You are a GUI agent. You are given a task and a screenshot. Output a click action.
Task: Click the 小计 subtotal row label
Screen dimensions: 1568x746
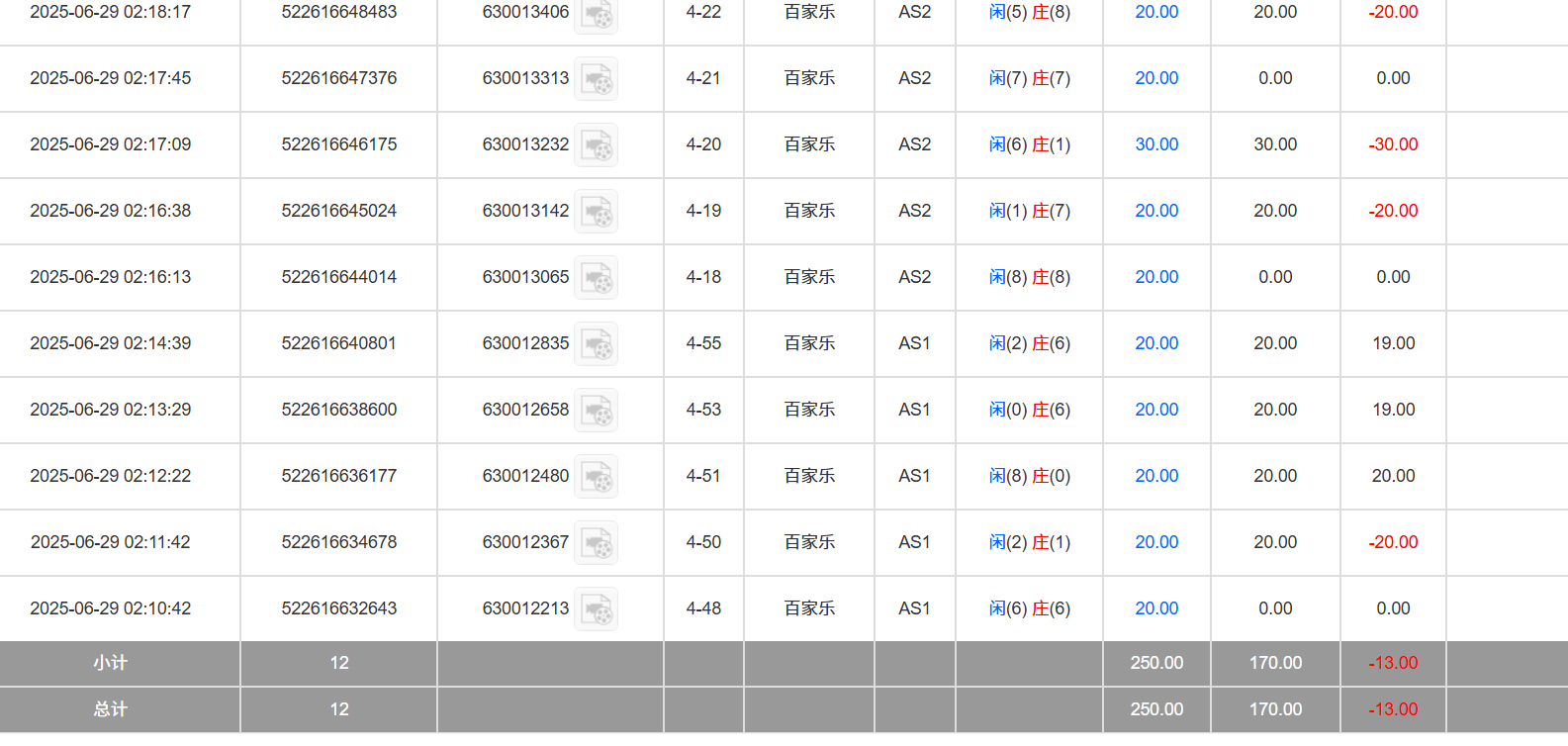point(110,663)
